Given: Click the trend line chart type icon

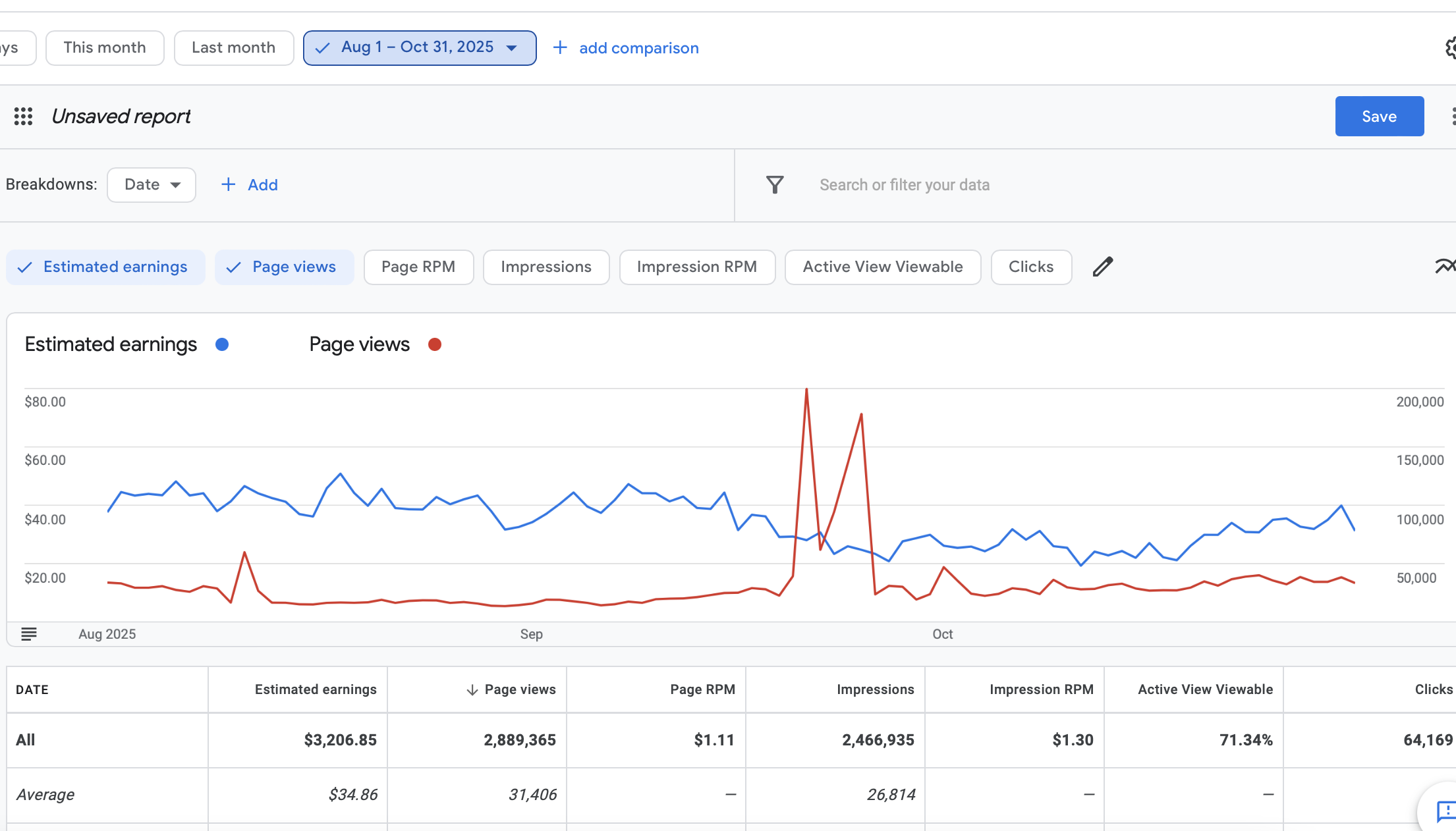Looking at the screenshot, I should coord(1445,266).
